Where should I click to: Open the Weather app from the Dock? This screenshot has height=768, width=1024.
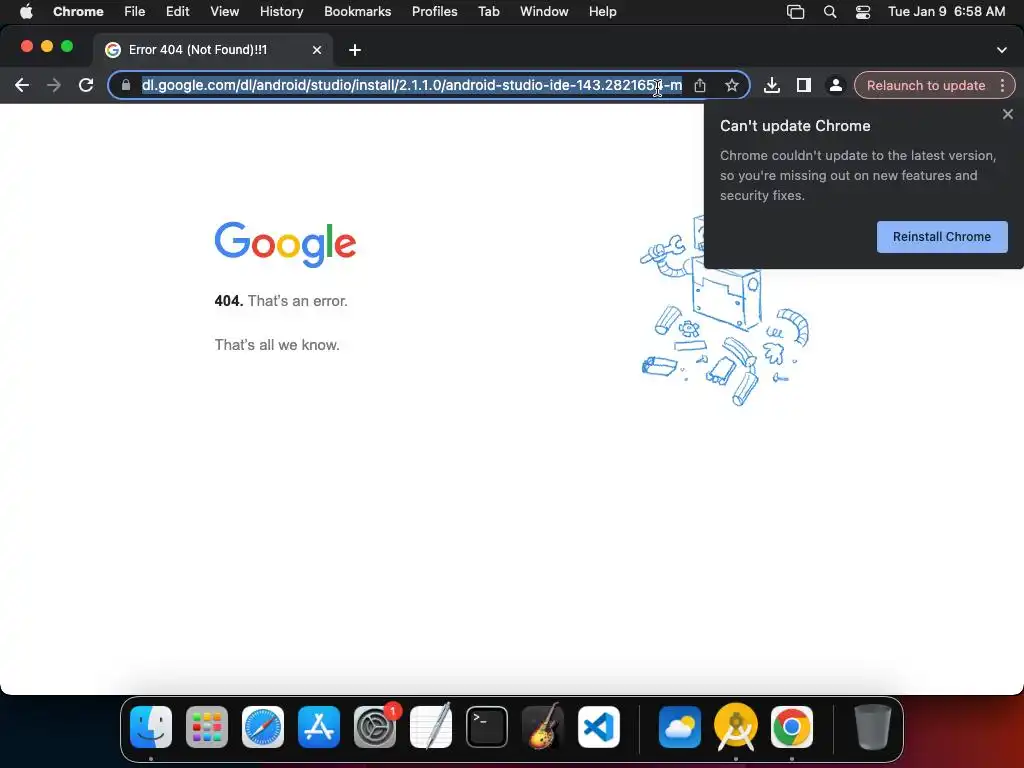click(x=680, y=727)
